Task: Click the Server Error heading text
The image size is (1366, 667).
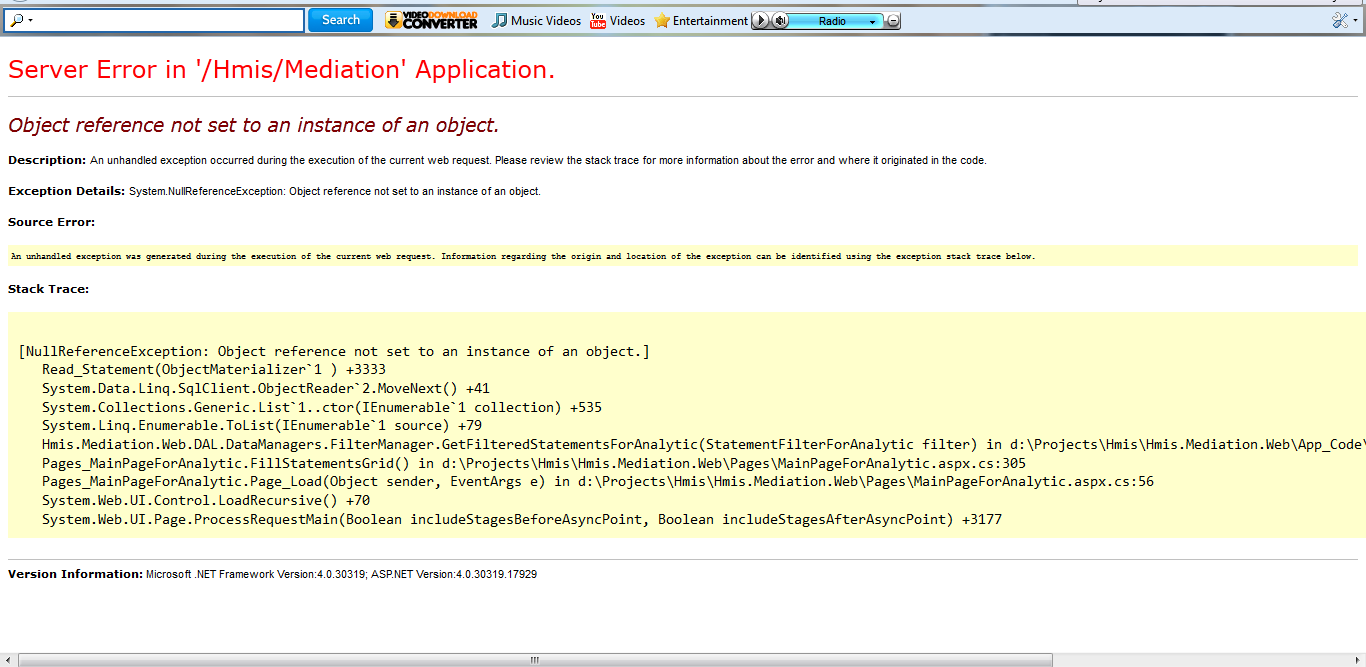Action: (281, 69)
